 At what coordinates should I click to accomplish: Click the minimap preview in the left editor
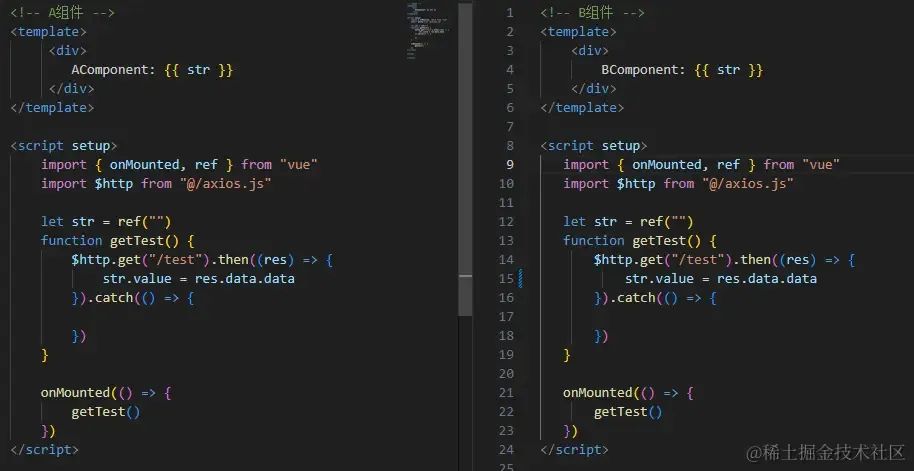pos(427,29)
